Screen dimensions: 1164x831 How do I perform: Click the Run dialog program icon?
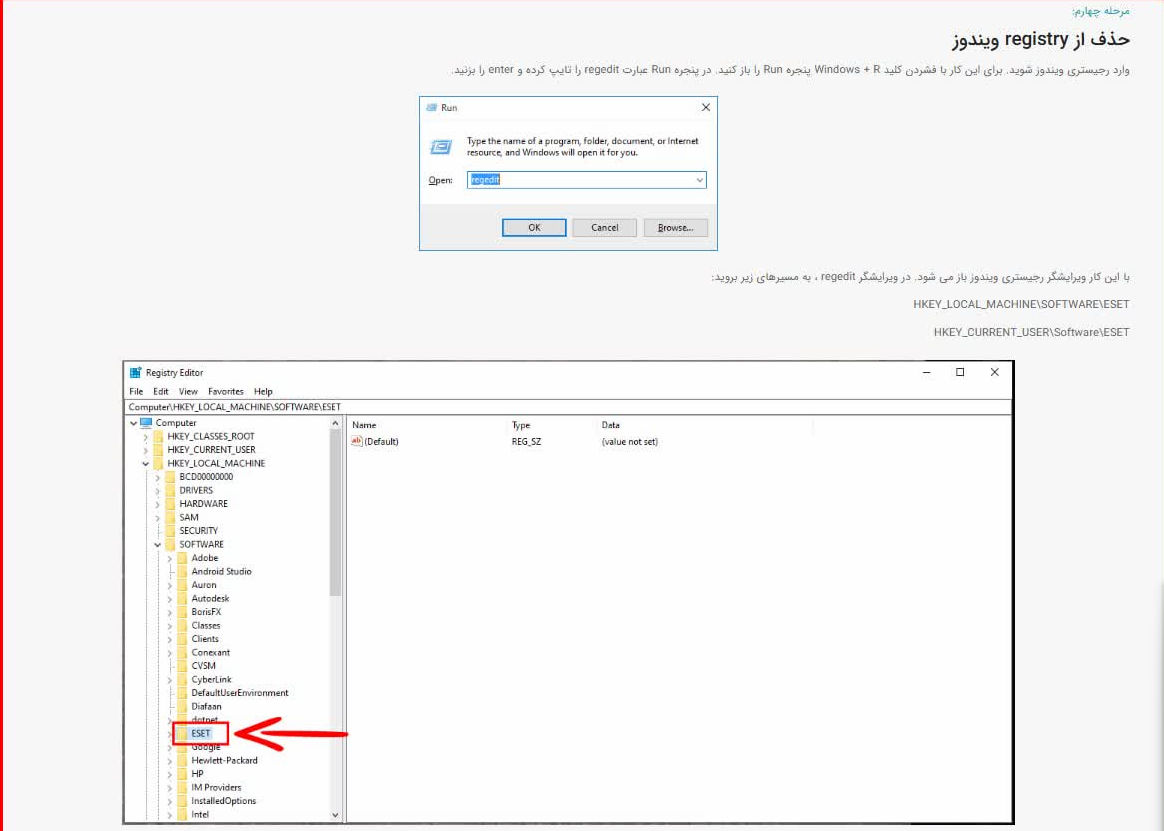click(x=441, y=146)
